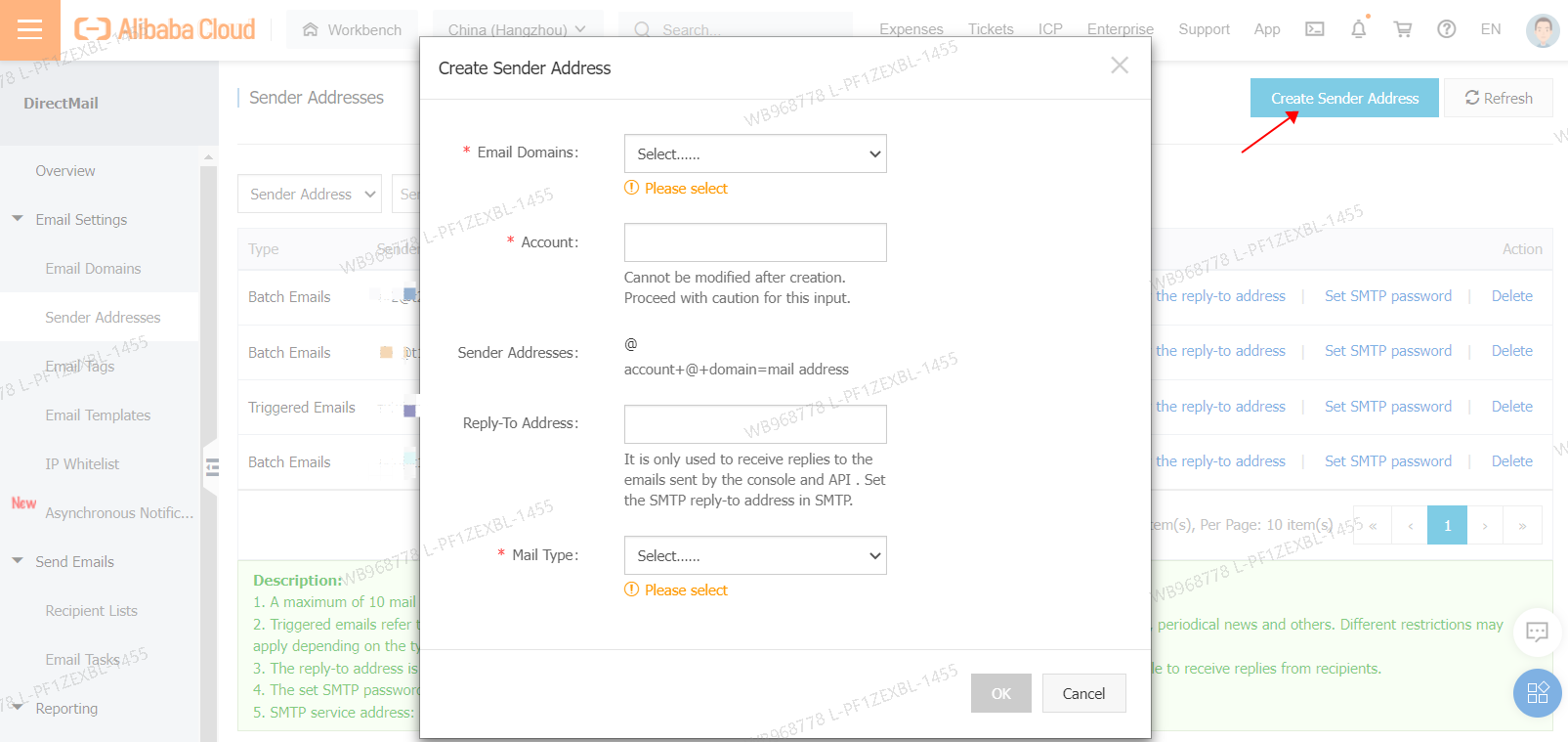Open Cloud Shell terminal icon
The height and width of the screenshot is (742, 1568).
1315,29
